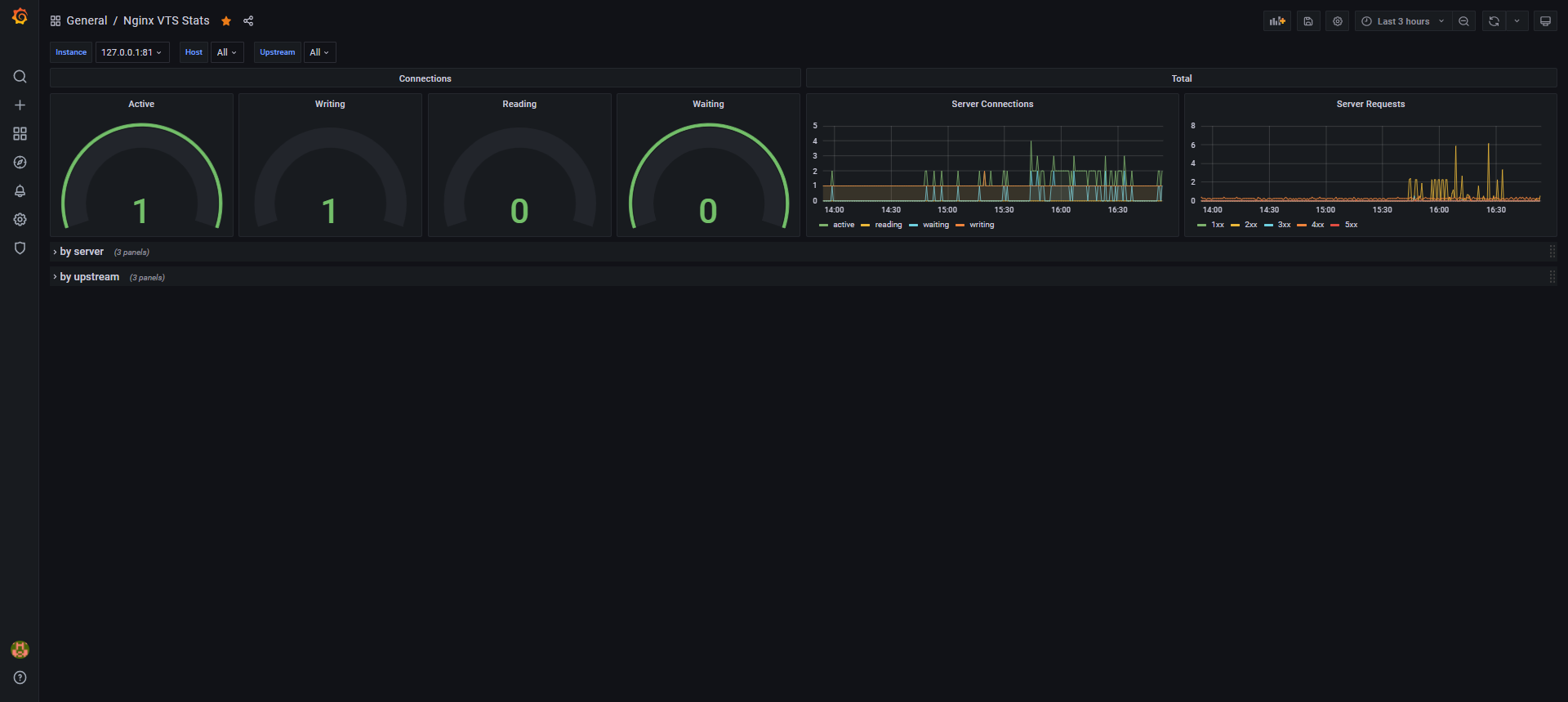This screenshot has width=1568, height=702.
Task: Click the 5xx legend color swatch
Action: 1335,225
